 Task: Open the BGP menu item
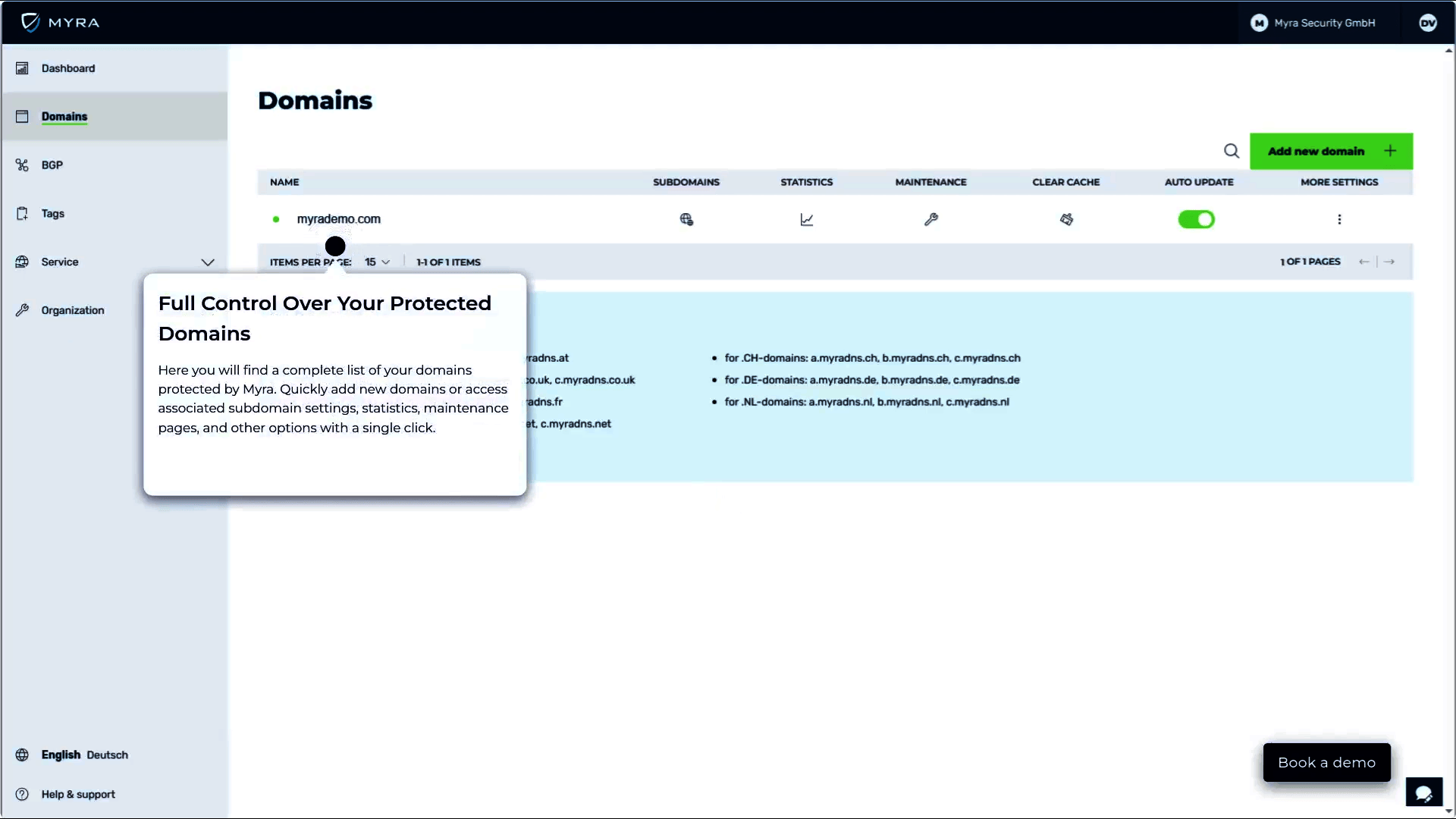pyautogui.click(x=52, y=165)
